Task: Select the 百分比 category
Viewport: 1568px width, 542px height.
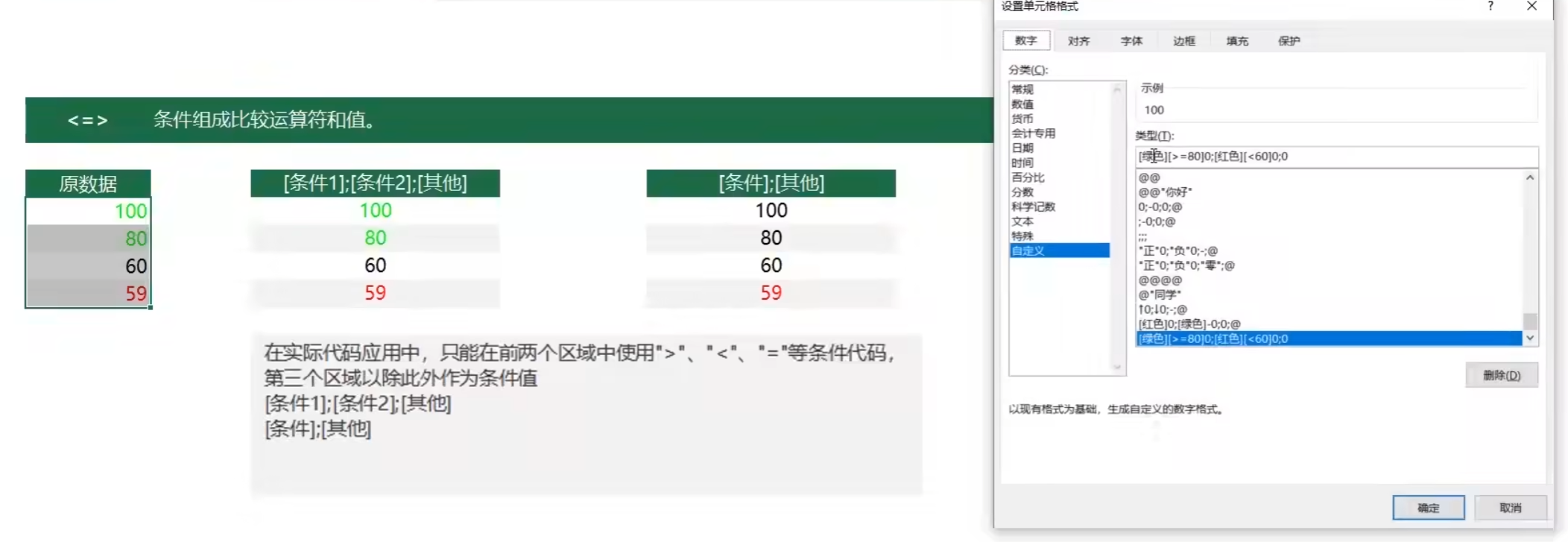Action: tap(1028, 177)
